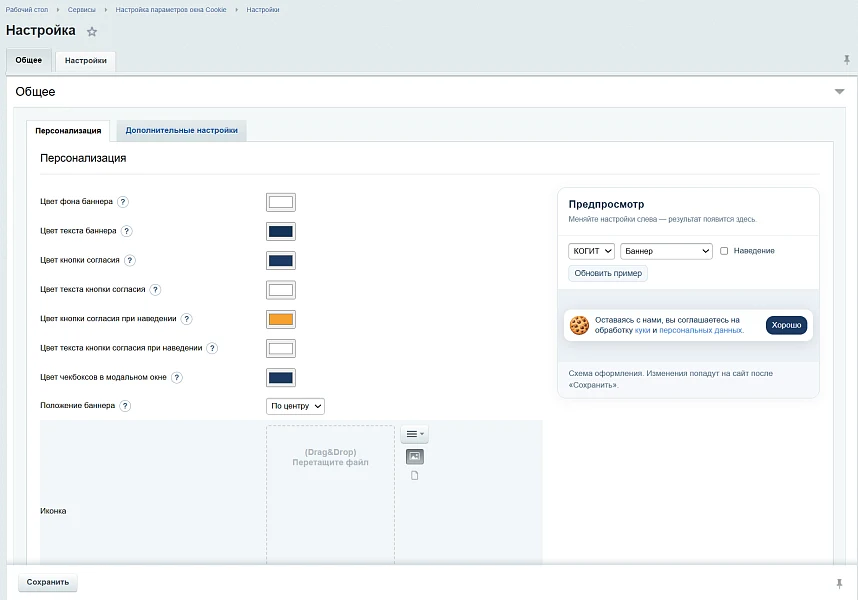This screenshot has height=600, width=858.
Task: Enable the Наведение checkbox in preview
Action: [724, 251]
